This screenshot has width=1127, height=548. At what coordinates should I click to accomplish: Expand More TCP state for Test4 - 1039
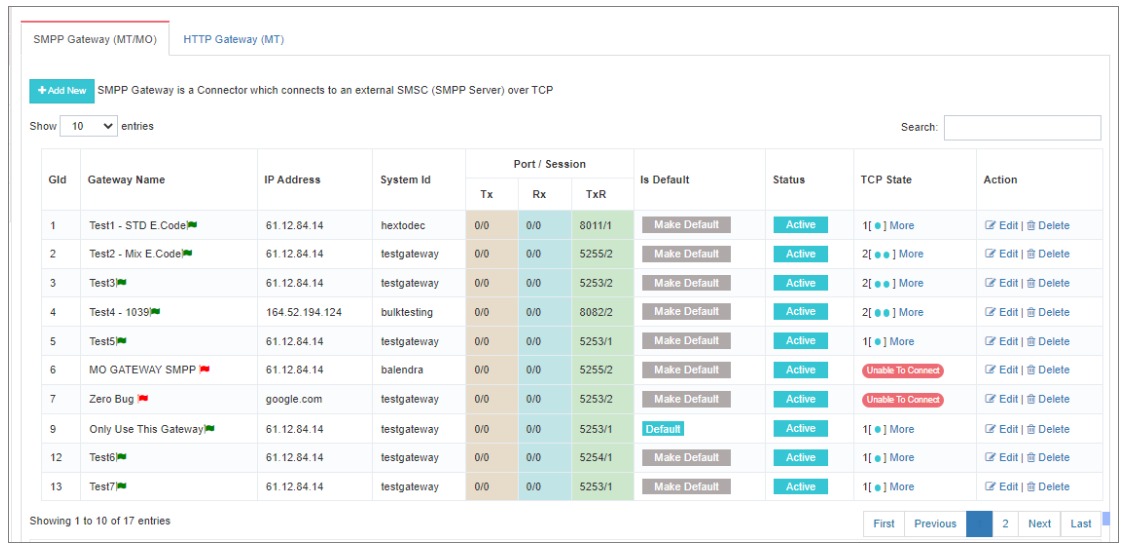tap(911, 312)
